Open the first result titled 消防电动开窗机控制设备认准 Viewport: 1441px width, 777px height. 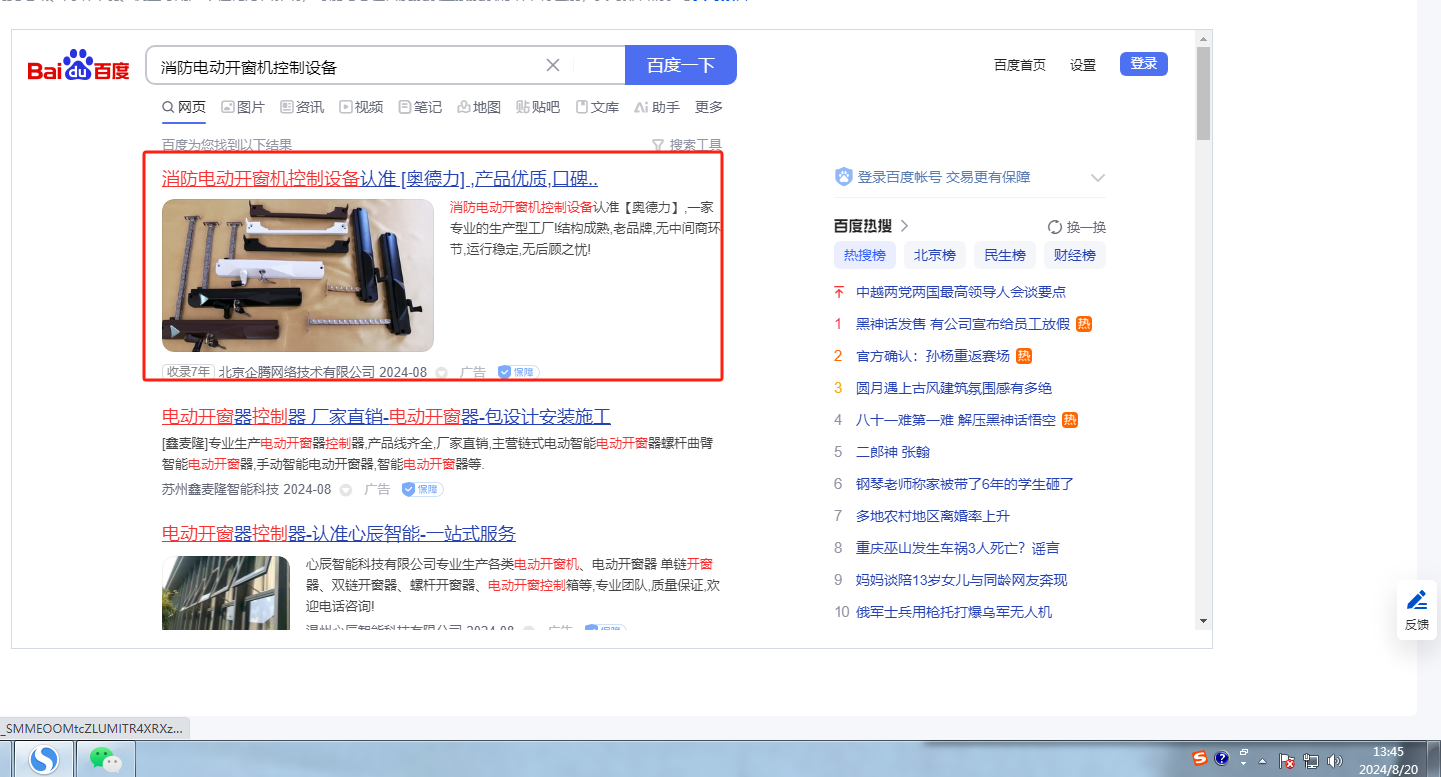click(x=380, y=179)
